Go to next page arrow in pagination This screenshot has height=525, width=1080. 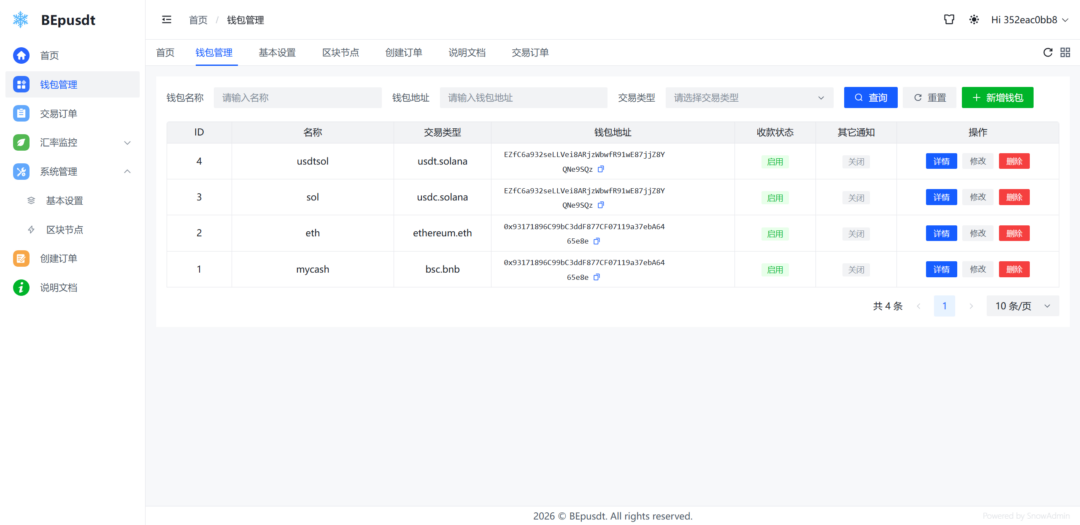pos(971,306)
